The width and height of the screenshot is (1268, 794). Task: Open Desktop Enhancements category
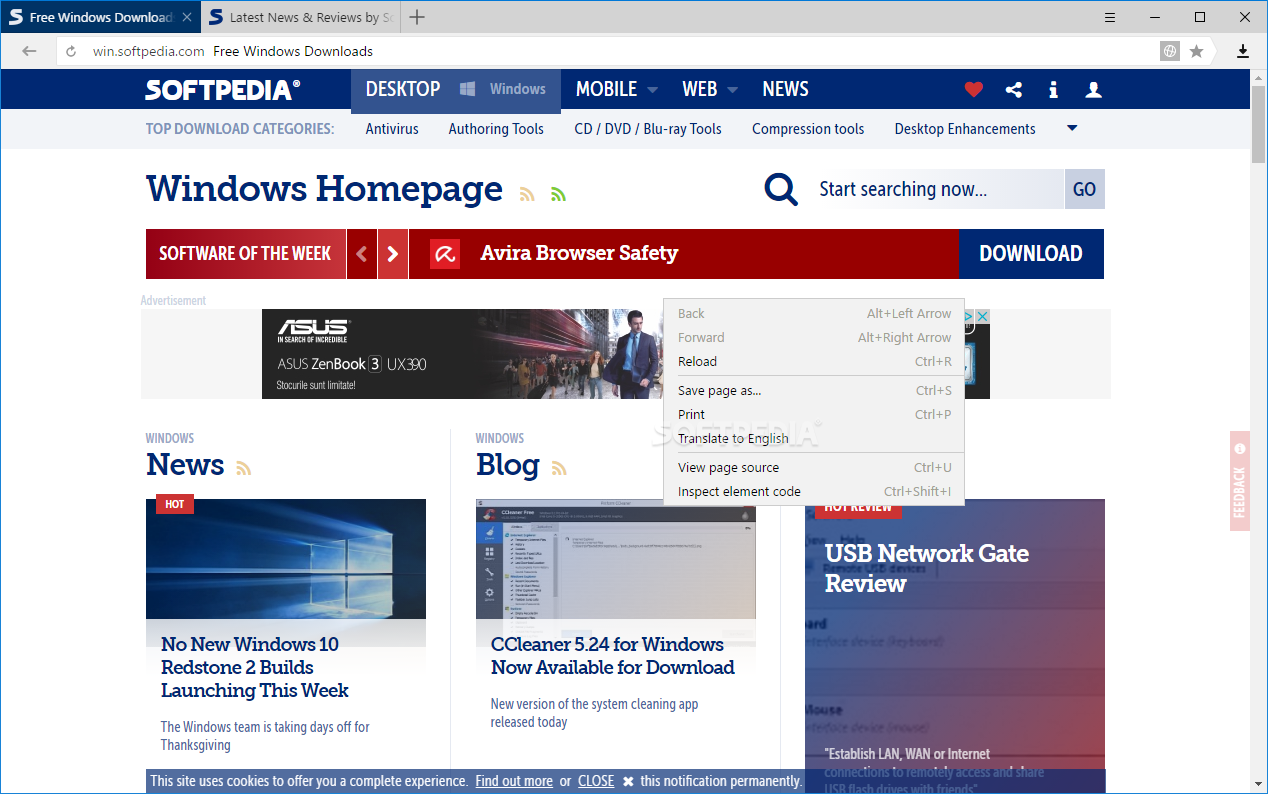coord(965,129)
